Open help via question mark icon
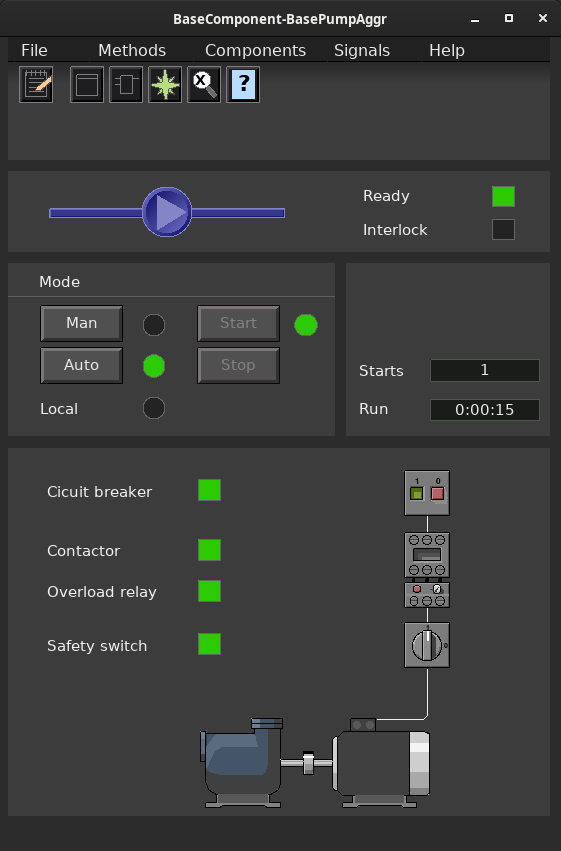The width and height of the screenshot is (561, 851). pyautogui.click(x=243, y=85)
